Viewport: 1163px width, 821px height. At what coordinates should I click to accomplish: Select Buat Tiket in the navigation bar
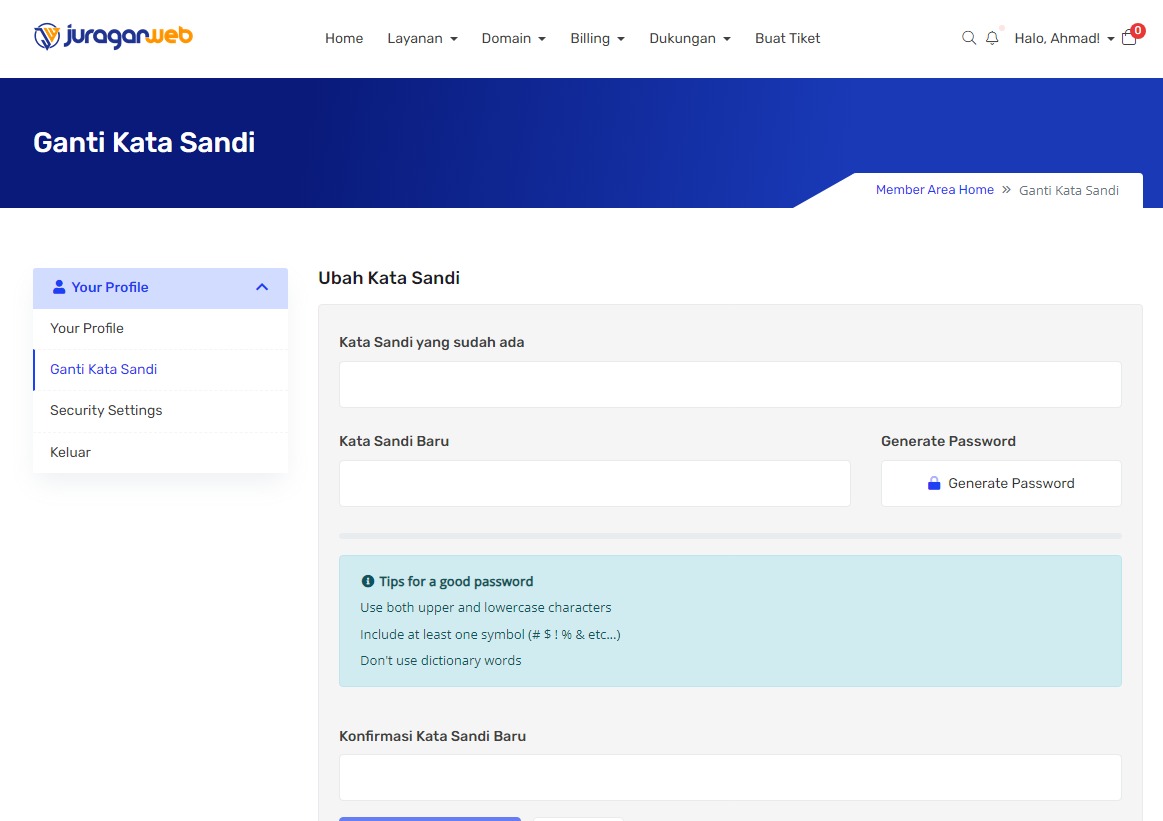coord(787,38)
